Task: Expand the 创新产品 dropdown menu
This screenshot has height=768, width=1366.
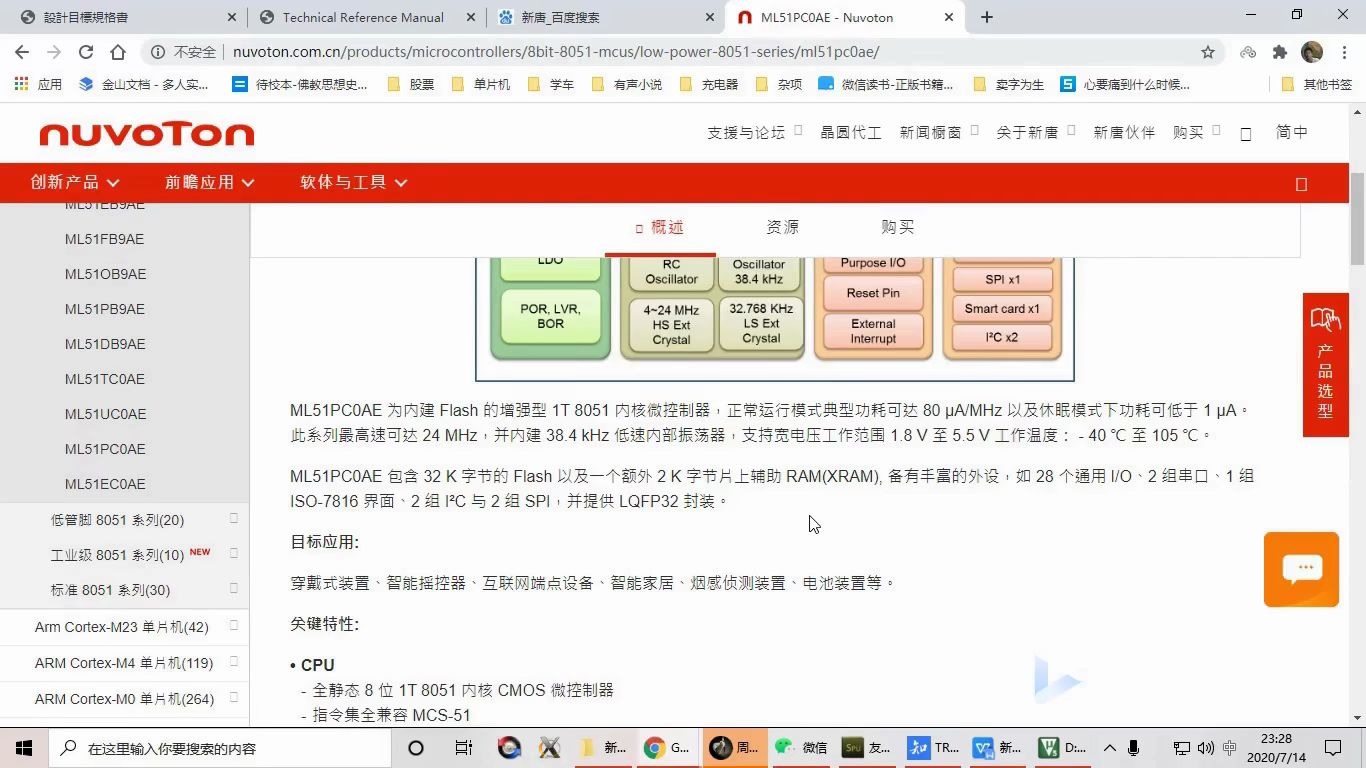Action: pyautogui.click(x=75, y=182)
